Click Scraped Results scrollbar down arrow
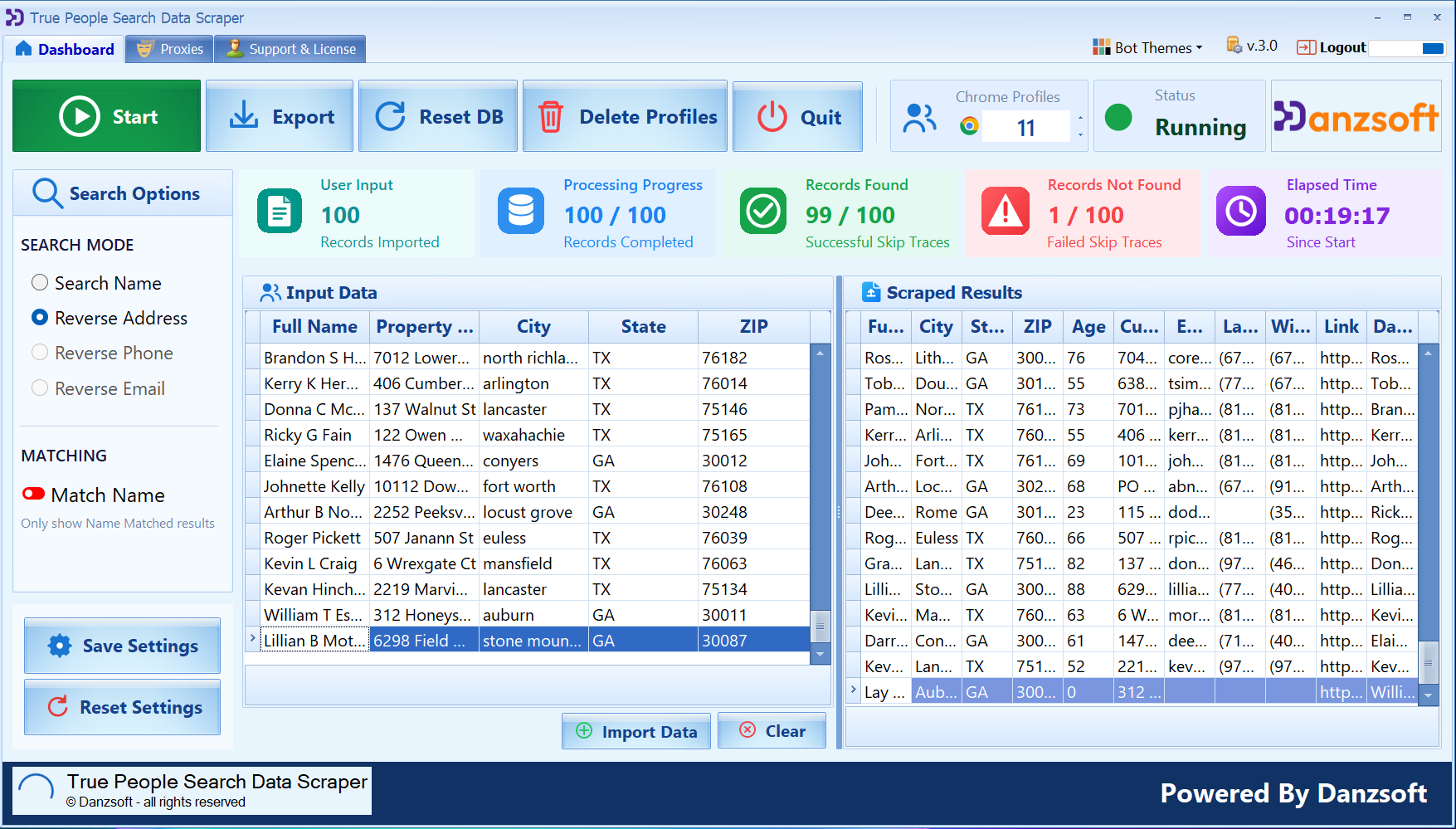The width and height of the screenshot is (1456, 829). 1428,695
